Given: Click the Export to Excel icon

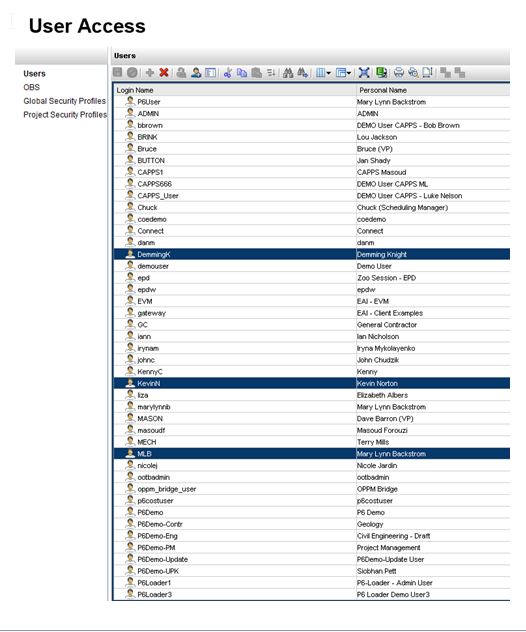Looking at the screenshot, I should coord(381,73).
